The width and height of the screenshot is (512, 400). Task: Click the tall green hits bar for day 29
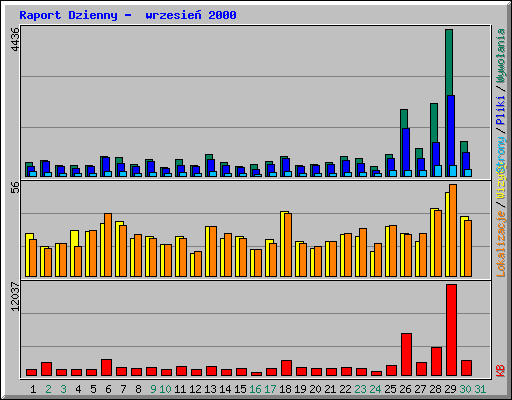(449, 62)
